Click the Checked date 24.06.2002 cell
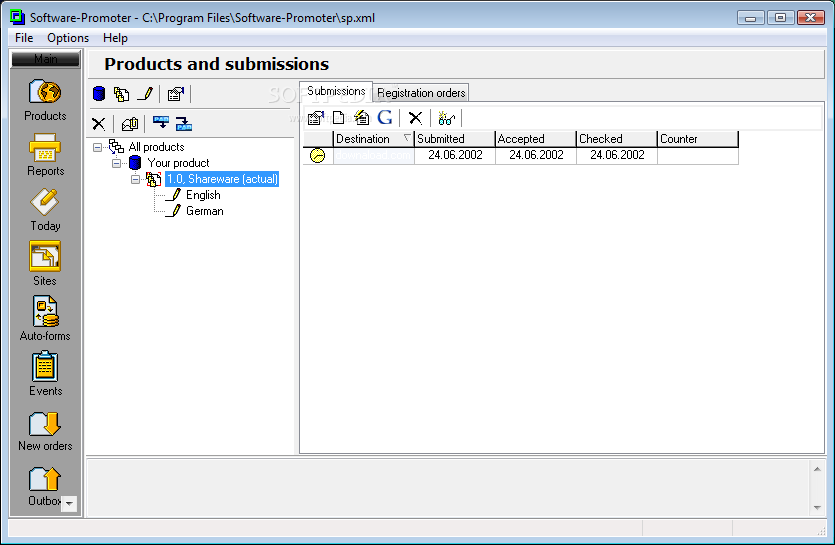This screenshot has height=545, width=835. coord(617,155)
